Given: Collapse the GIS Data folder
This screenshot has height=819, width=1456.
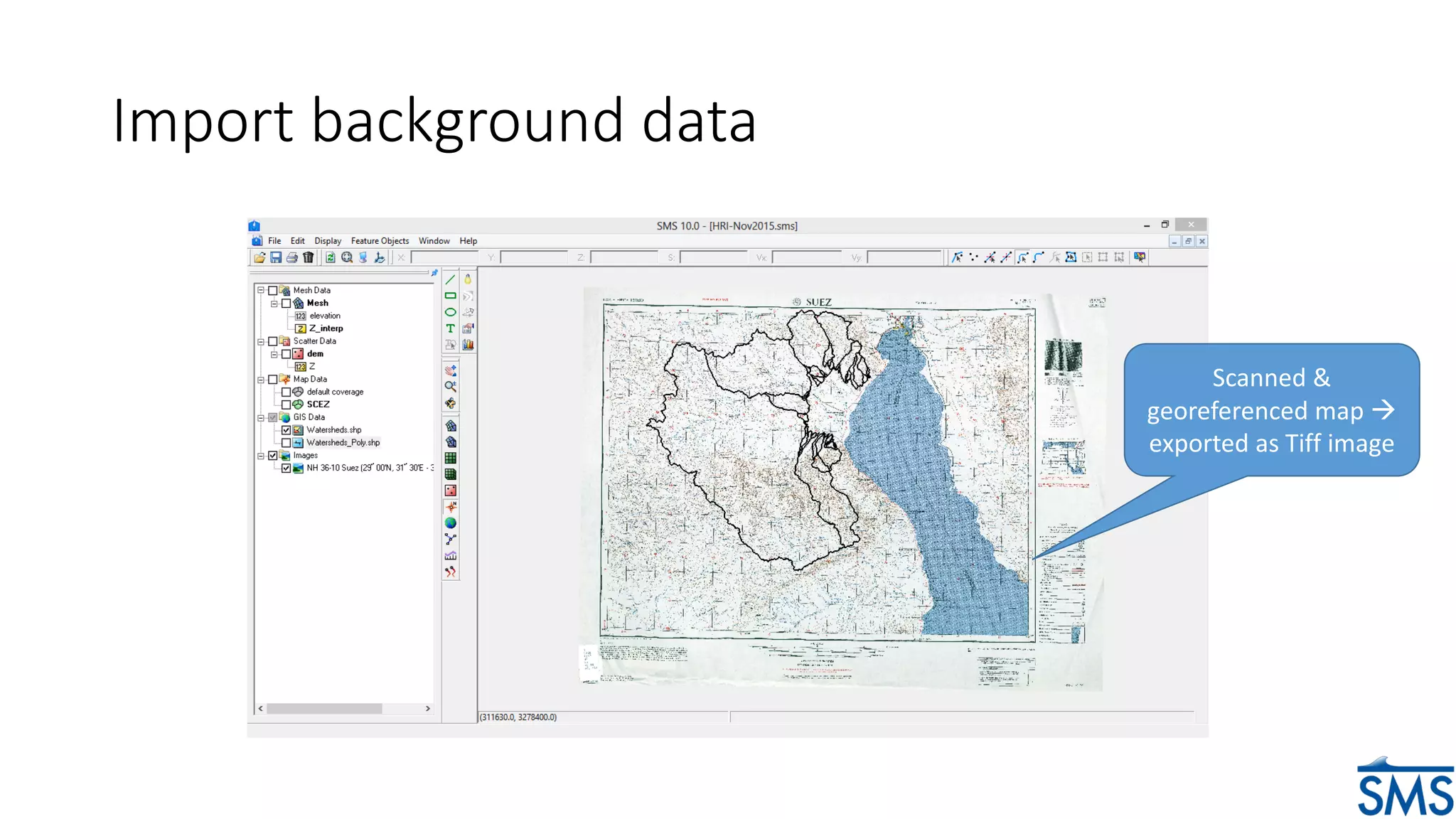Looking at the screenshot, I should (x=261, y=417).
